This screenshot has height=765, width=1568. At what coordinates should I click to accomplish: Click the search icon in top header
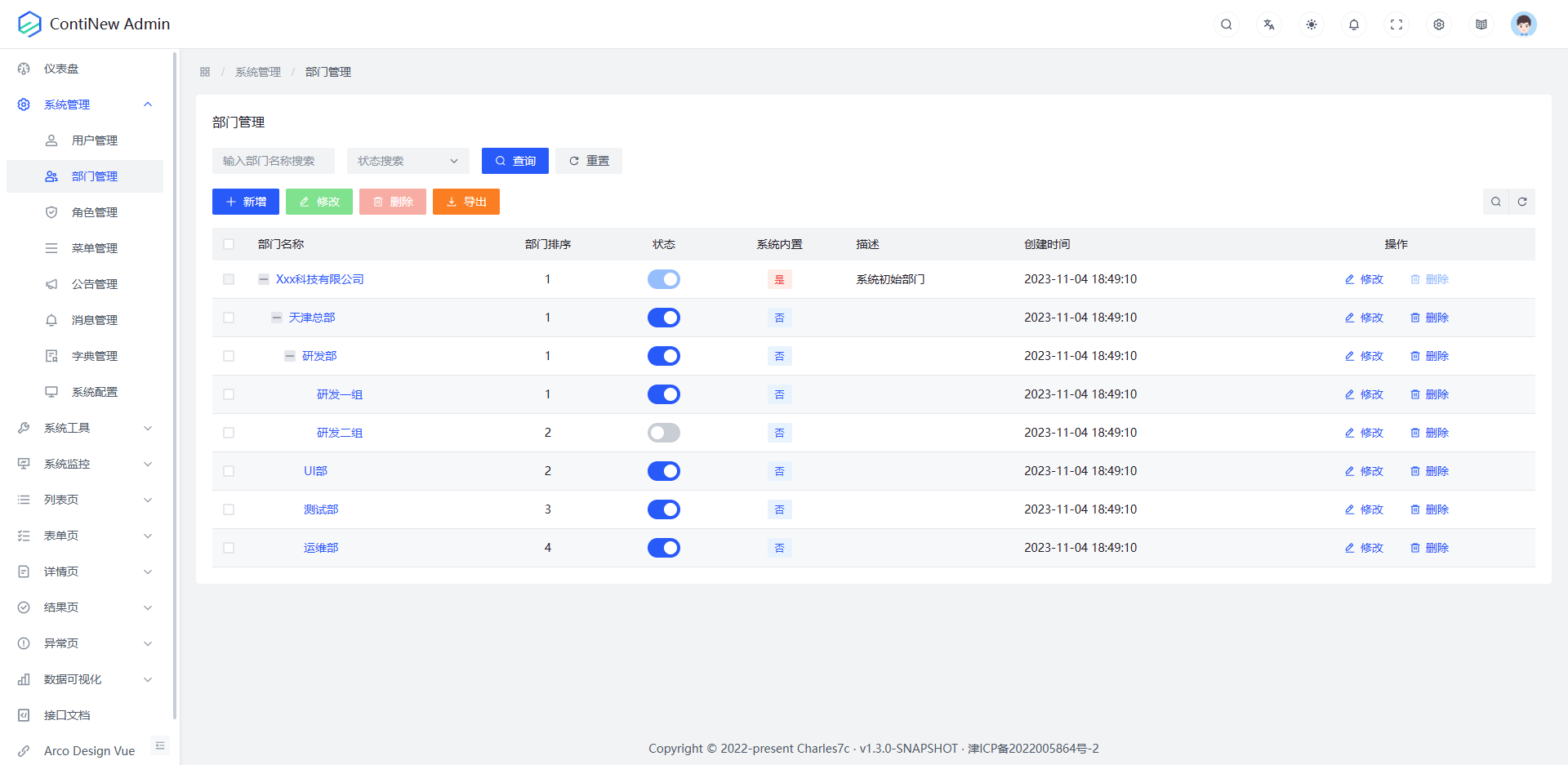click(1226, 24)
